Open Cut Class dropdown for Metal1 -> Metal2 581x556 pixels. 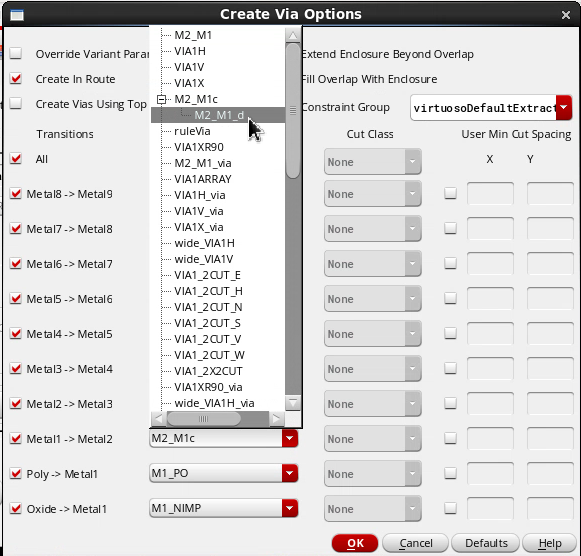click(x=373, y=439)
